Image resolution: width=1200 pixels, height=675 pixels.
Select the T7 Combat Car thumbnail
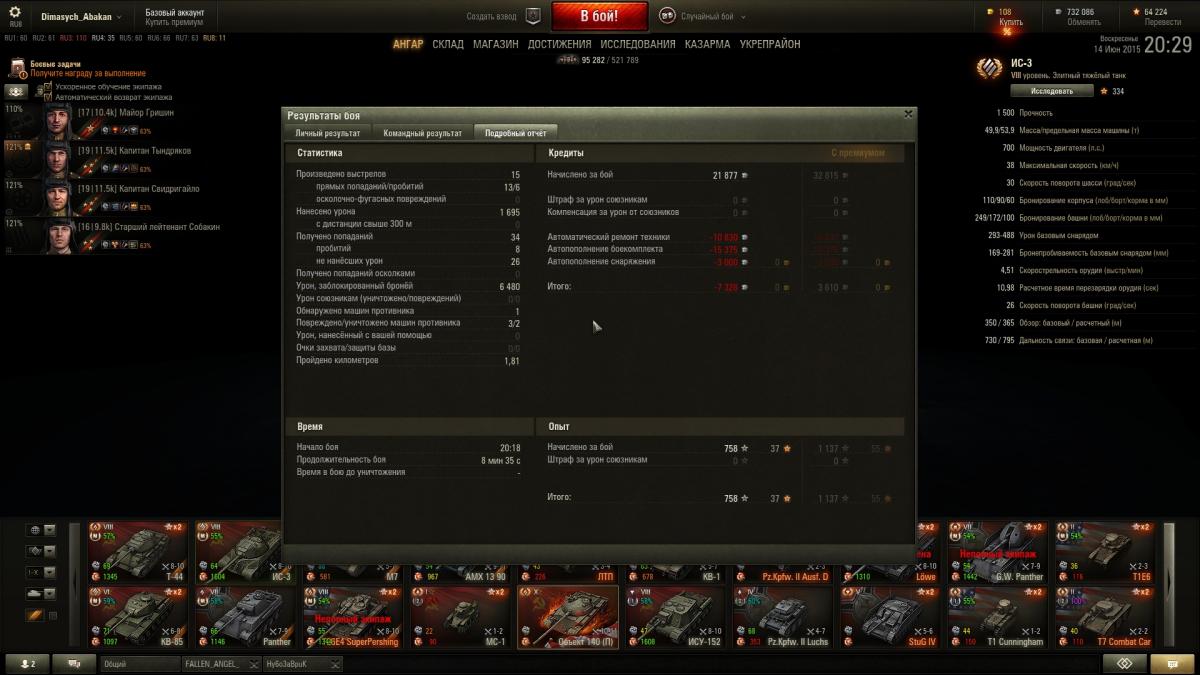[1104, 617]
